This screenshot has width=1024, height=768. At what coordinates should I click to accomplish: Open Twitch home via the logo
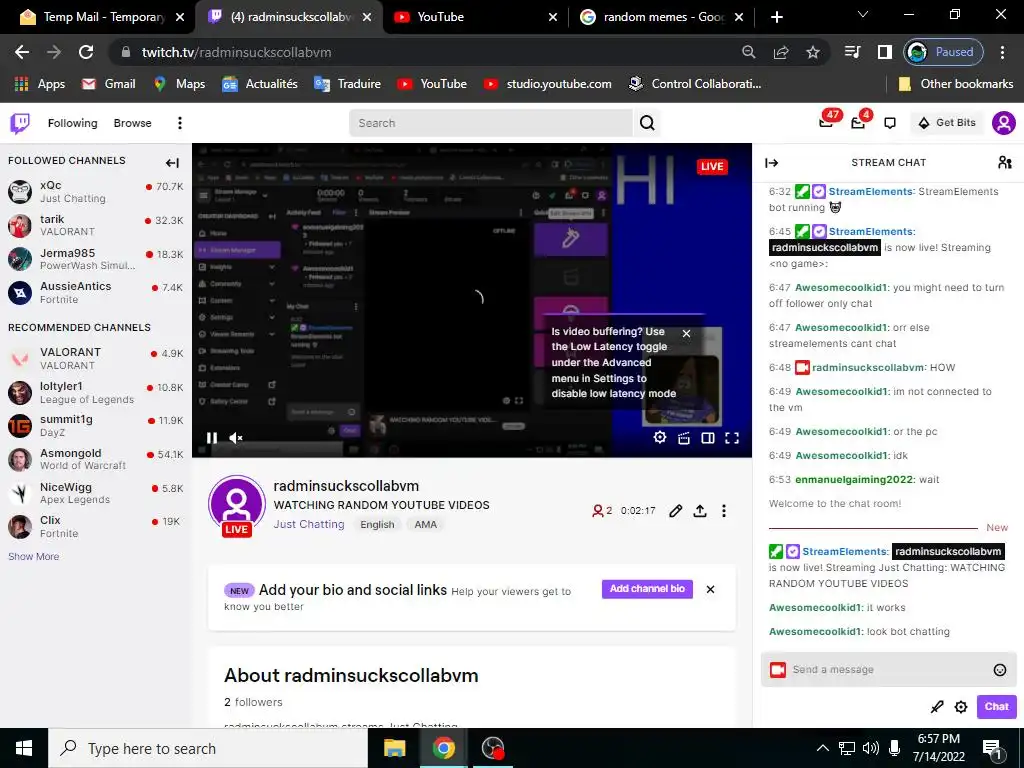tap(20, 123)
